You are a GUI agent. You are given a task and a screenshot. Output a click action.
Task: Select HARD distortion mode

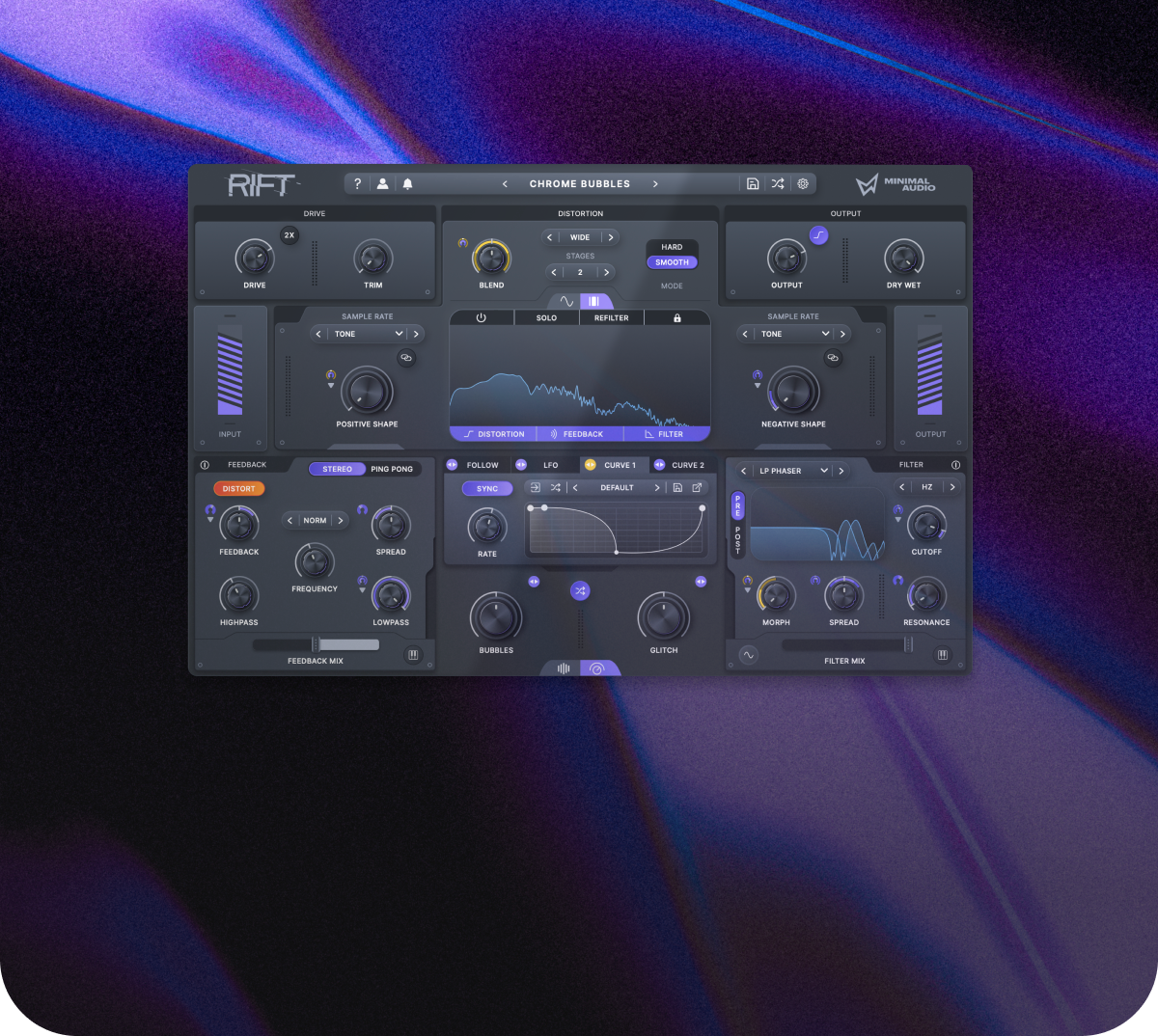(673, 247)
